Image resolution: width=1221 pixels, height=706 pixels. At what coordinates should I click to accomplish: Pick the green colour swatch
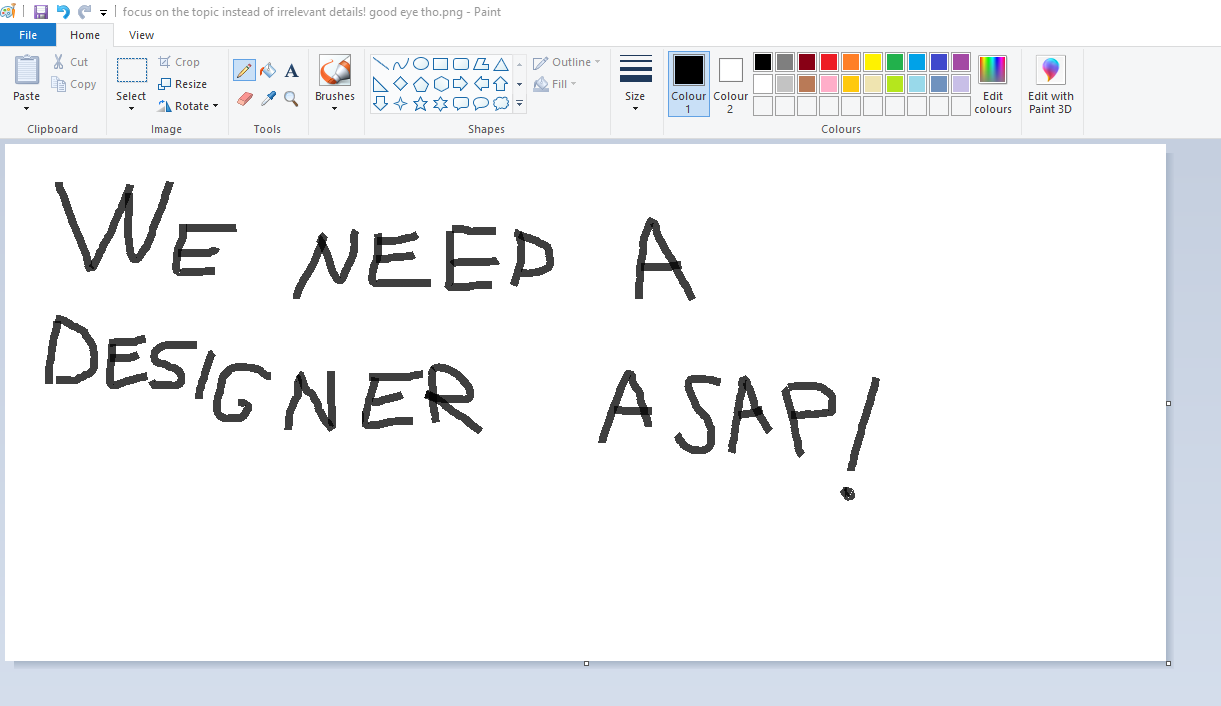tap(895, 62)
